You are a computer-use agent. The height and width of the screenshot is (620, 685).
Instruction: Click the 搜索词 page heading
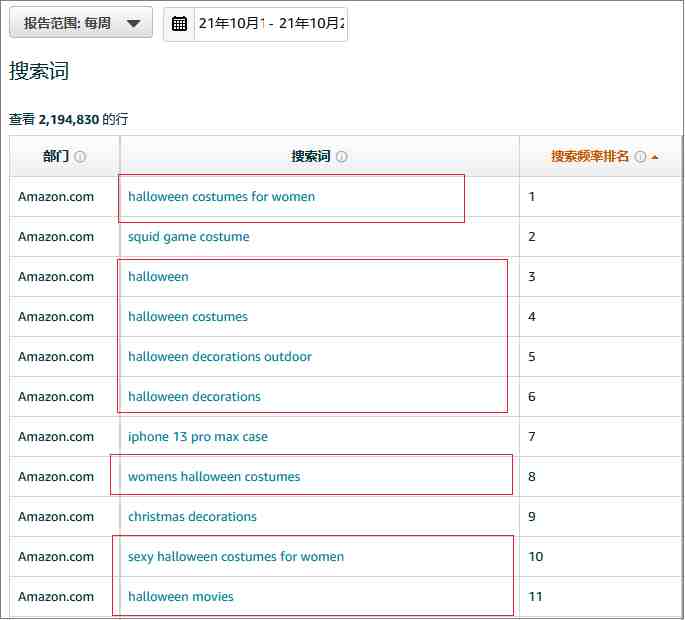point(39,71)
